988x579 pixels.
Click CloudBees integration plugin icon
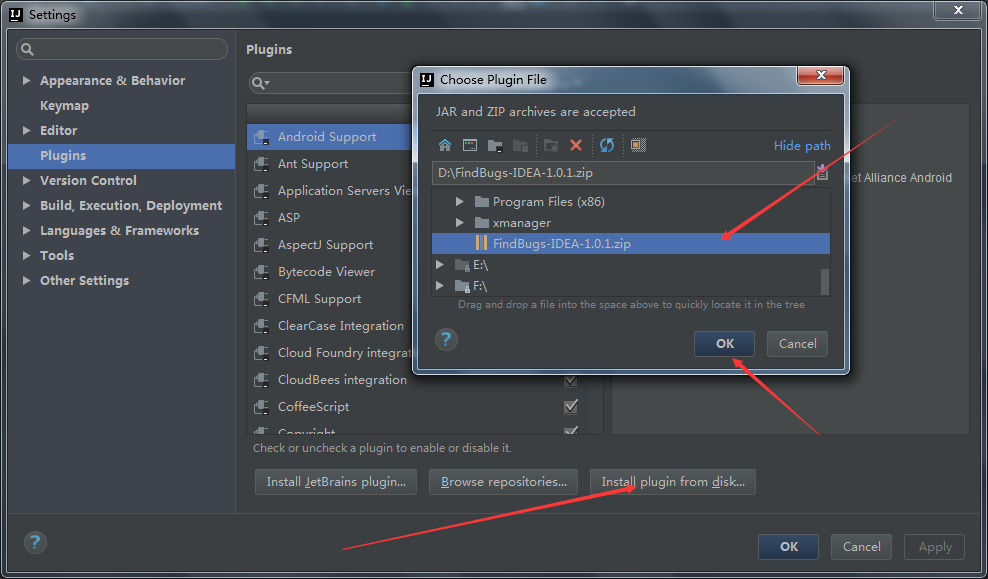(x=261, y=380)
